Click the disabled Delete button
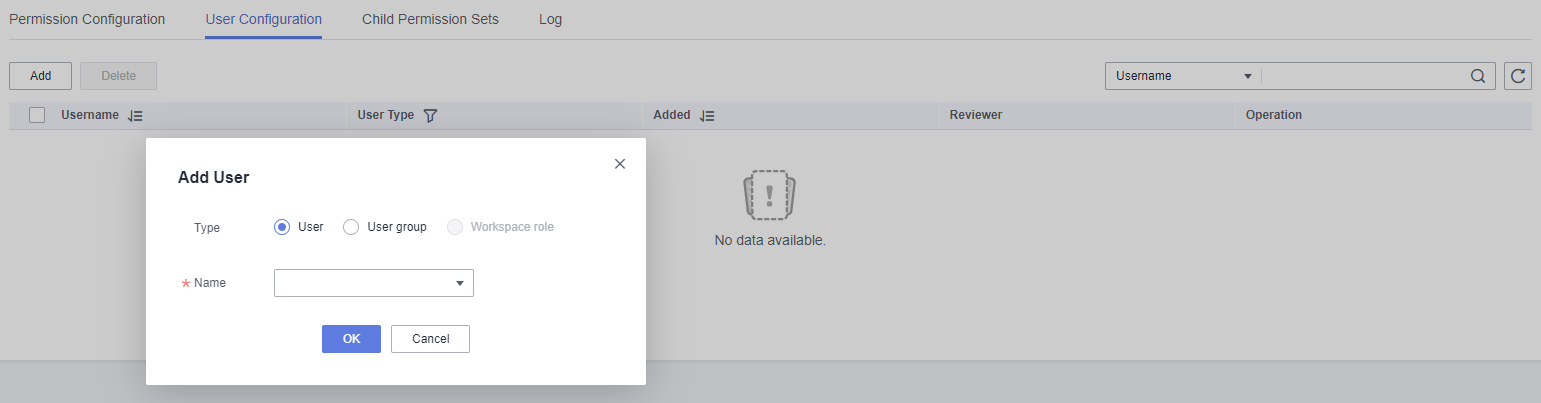The height and width of the screenshot is (403, 1541). click(118, 76)
